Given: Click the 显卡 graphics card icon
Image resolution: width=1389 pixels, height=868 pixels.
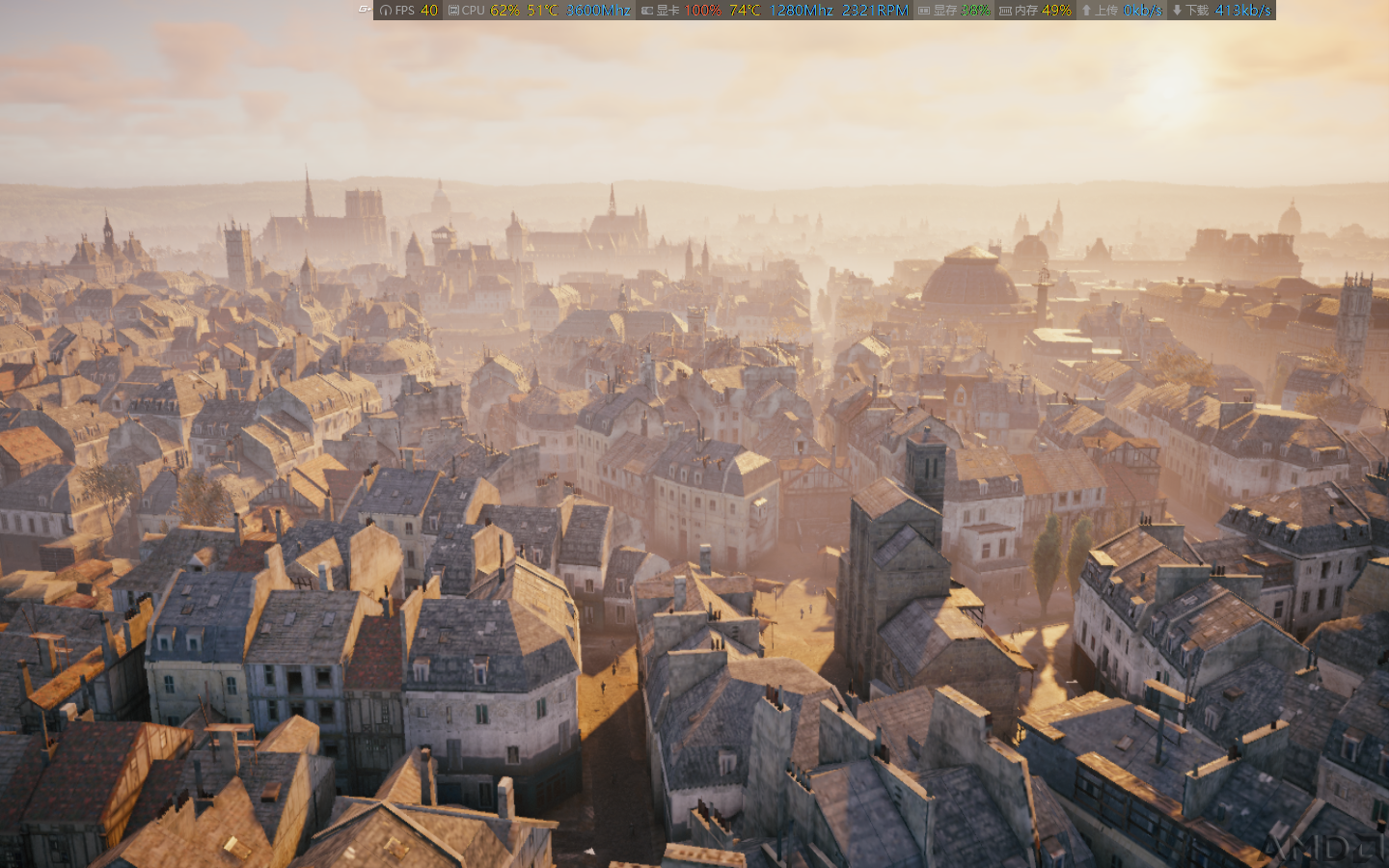Looking at the screenshot, I should (x=647, y=11).
